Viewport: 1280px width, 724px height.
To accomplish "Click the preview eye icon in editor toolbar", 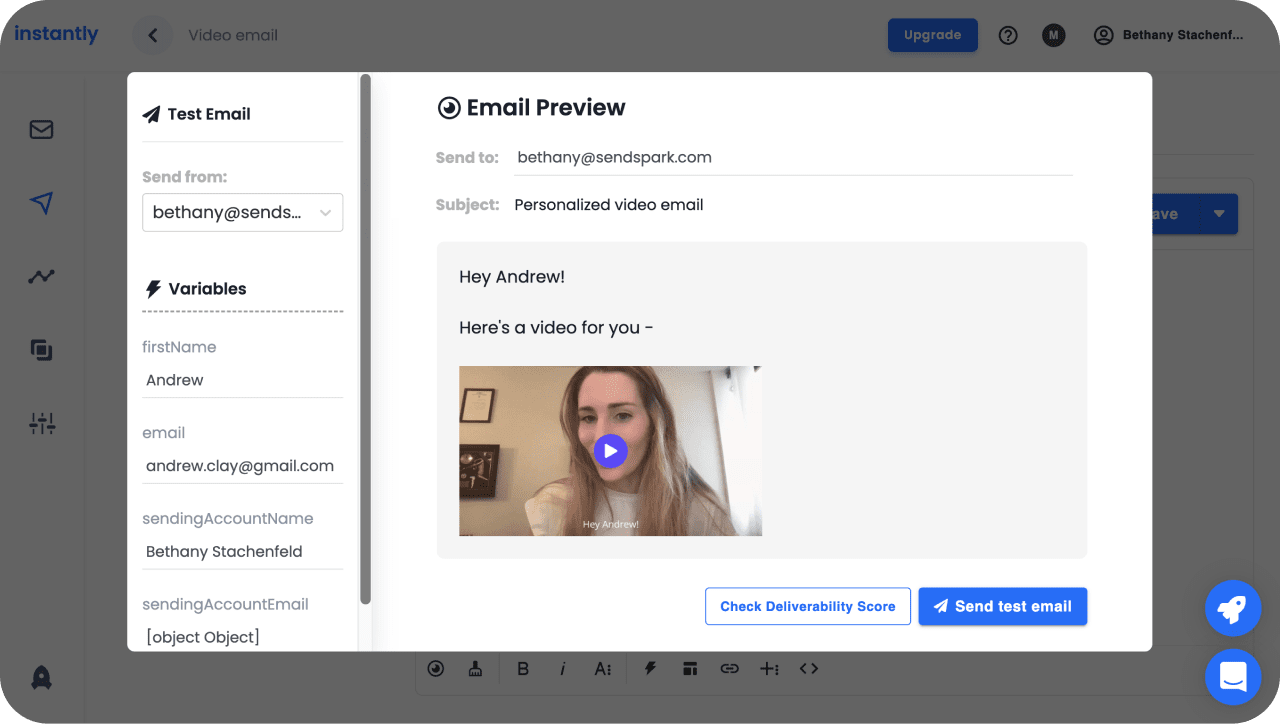I will click(435, 669).
